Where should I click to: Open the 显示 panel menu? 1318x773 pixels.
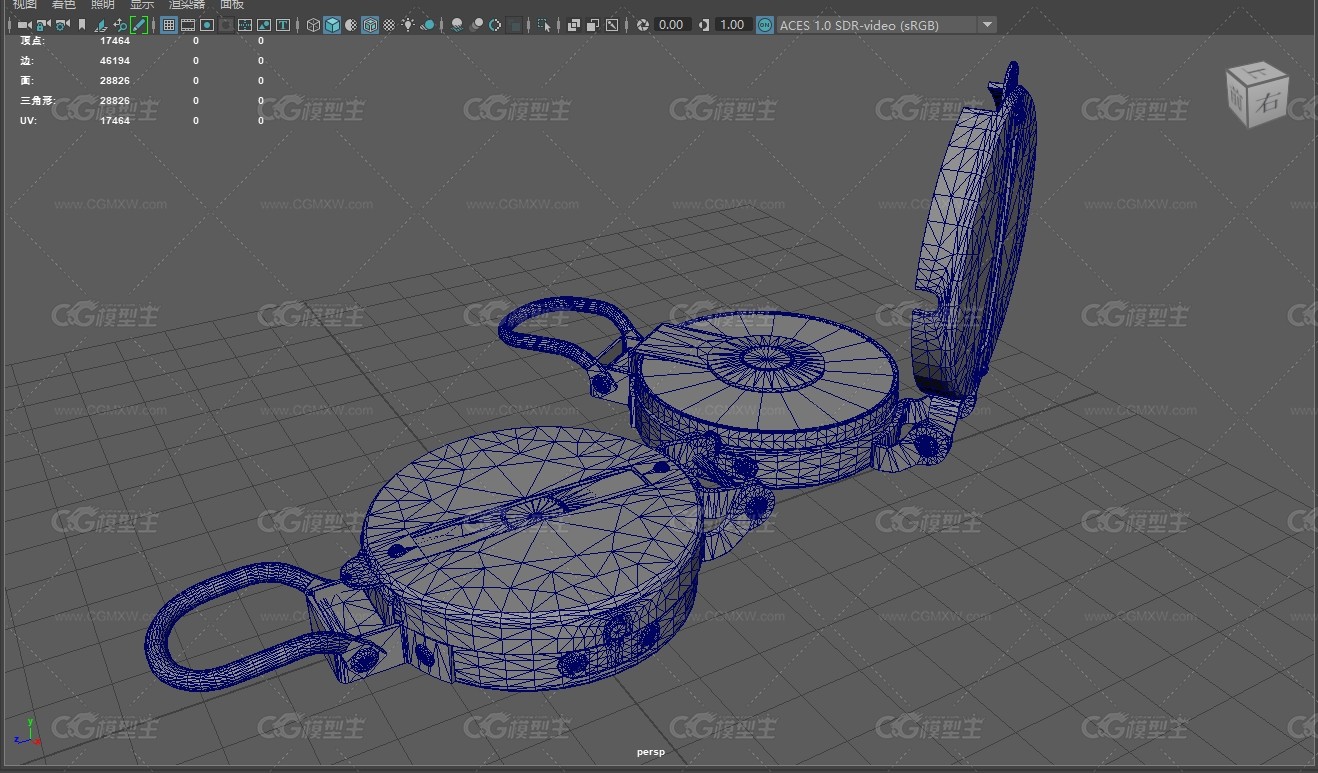(142, 4)
